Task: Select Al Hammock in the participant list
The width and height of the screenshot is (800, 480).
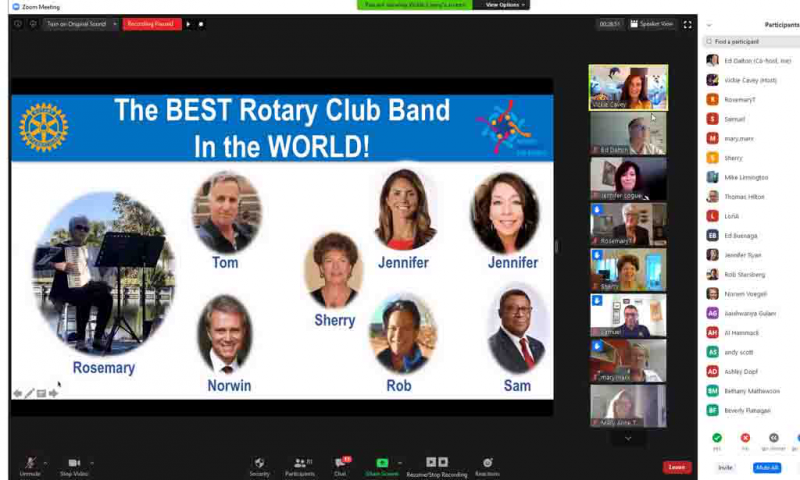Action: point(753,333)
